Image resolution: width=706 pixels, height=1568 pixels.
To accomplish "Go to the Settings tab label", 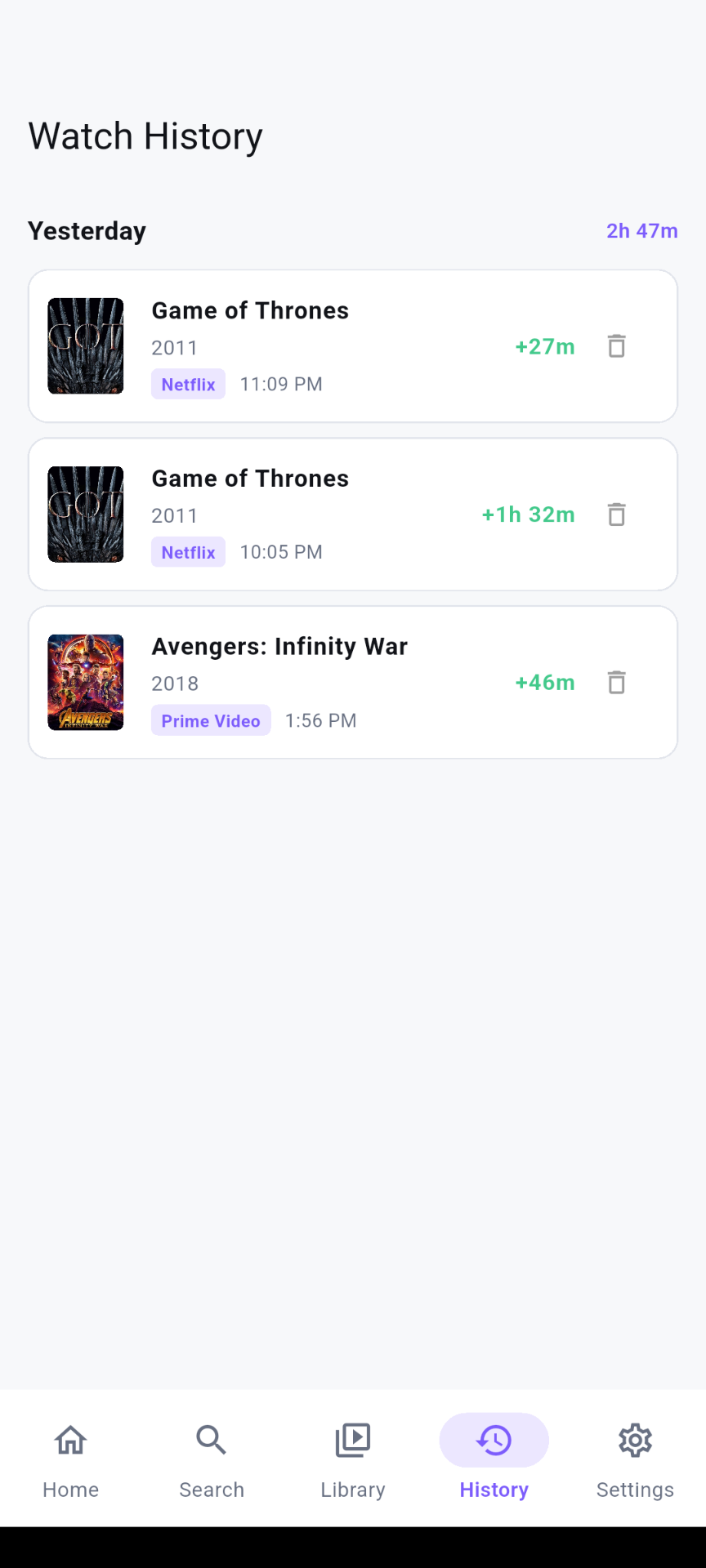I will pyautogui.click(x=635, y=1490).
